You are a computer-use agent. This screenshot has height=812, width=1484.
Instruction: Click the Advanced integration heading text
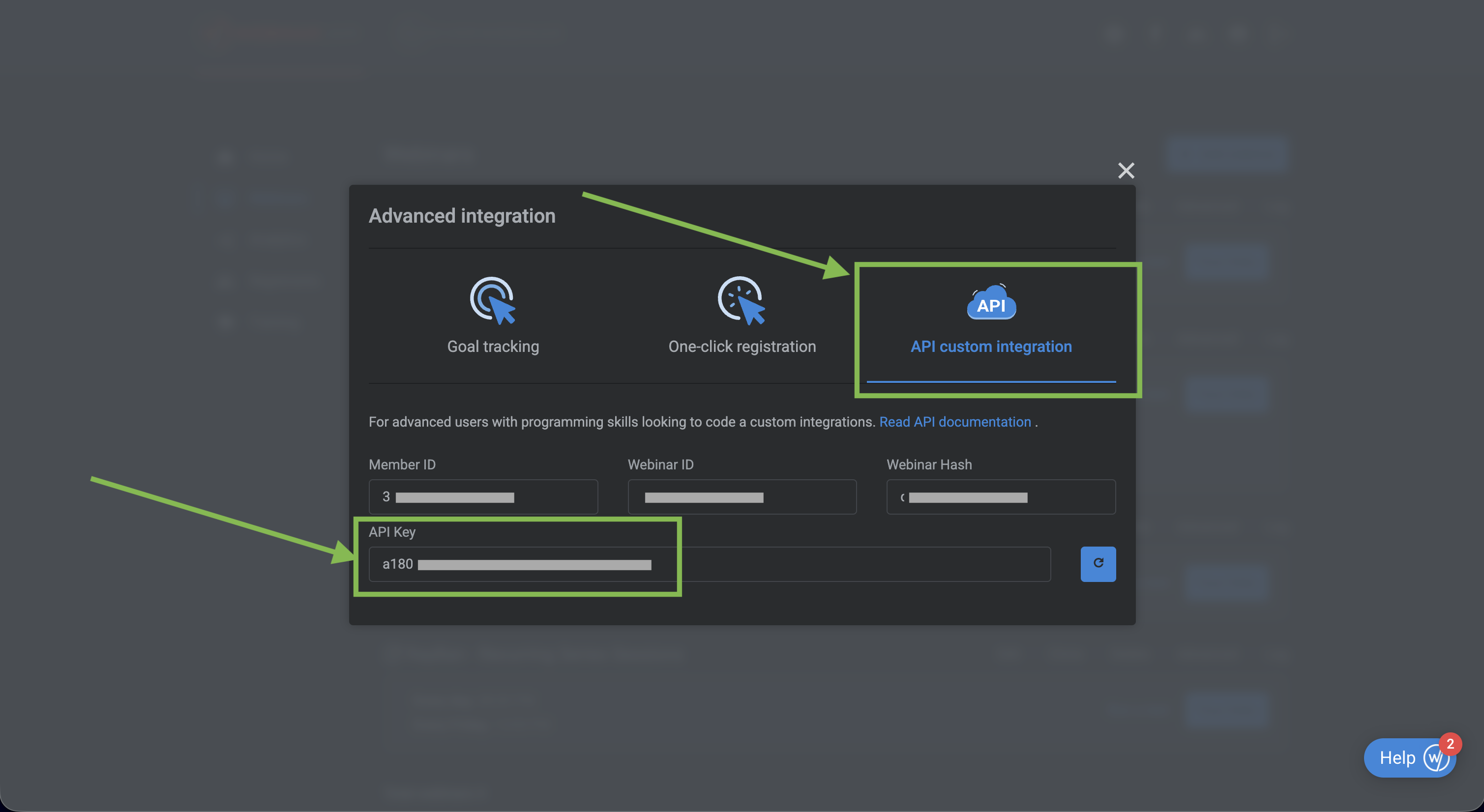(462, 216)
